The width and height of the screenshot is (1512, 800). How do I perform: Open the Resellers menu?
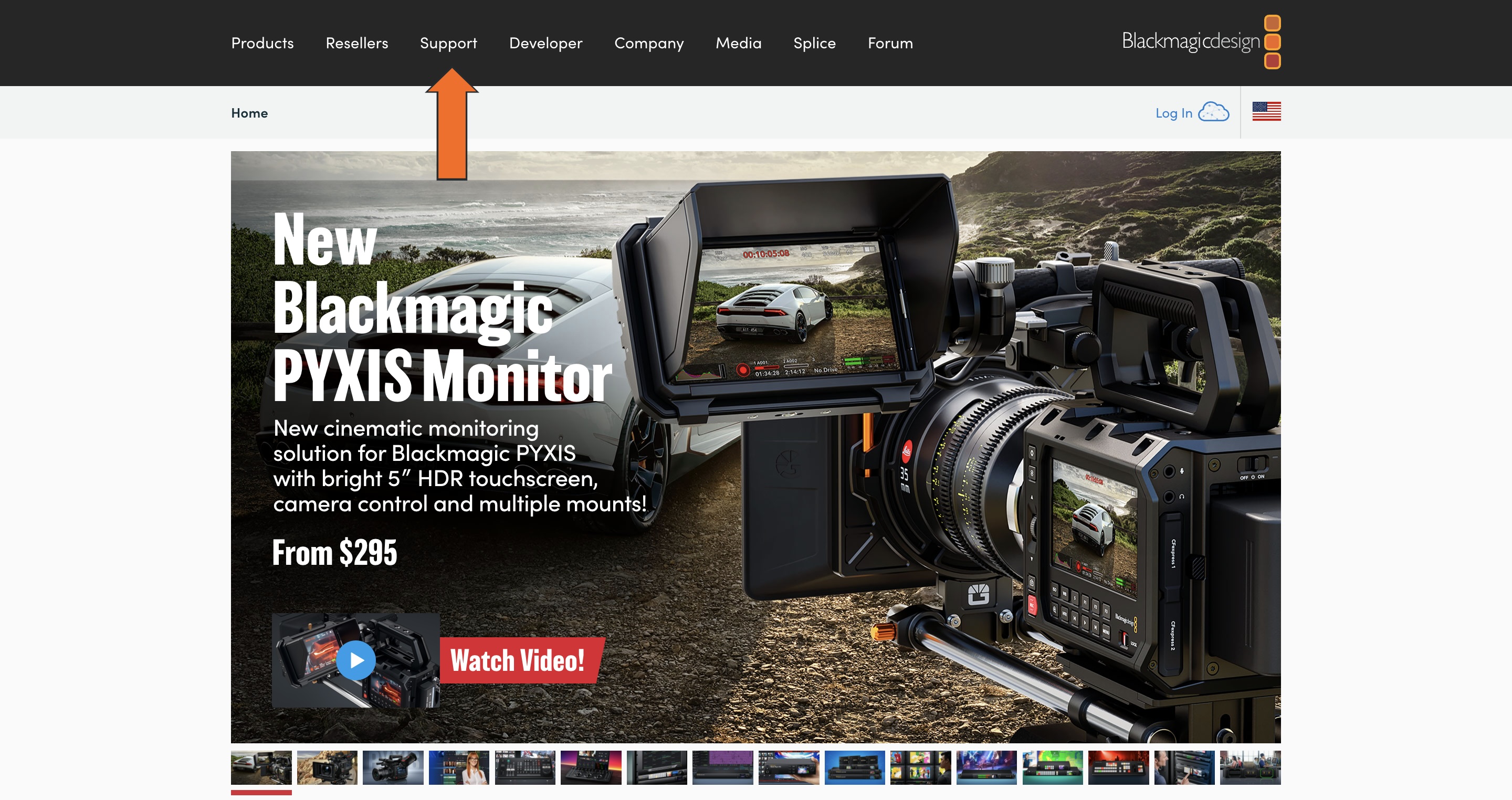pos(357,43)
